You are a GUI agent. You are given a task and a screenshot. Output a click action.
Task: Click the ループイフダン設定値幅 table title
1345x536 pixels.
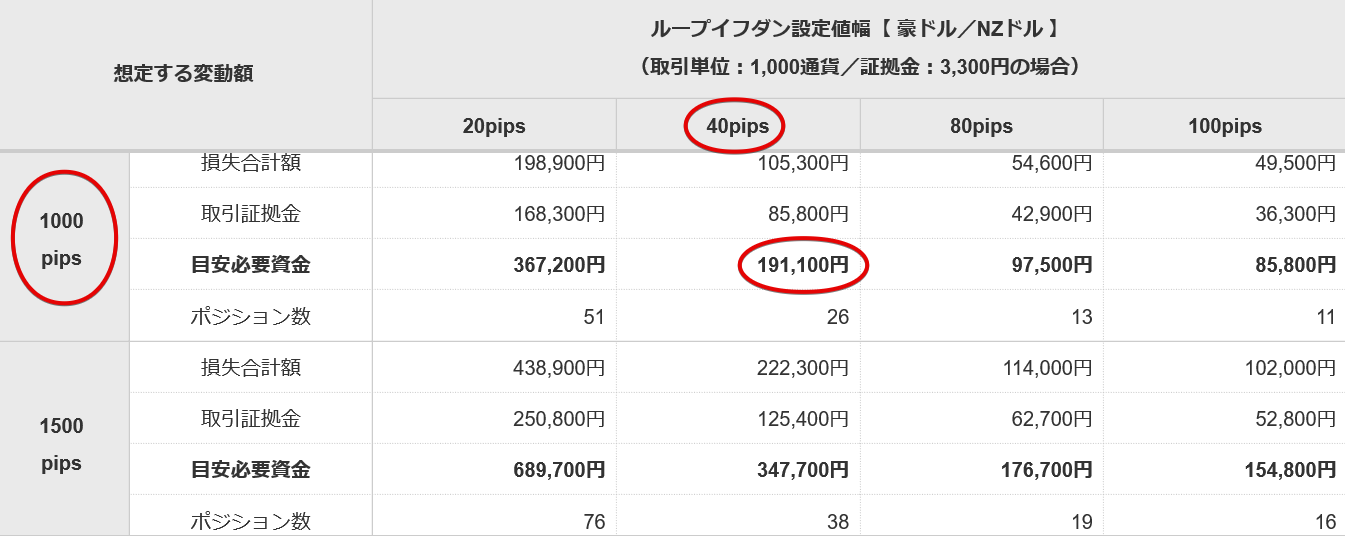(x=859, y=29)
